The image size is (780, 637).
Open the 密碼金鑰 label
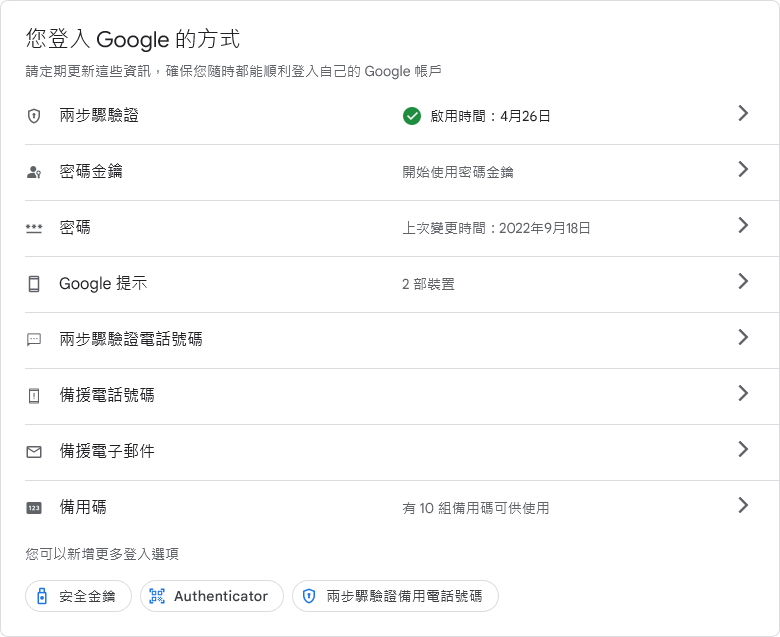pyautogui.click(x=91, y=172)
